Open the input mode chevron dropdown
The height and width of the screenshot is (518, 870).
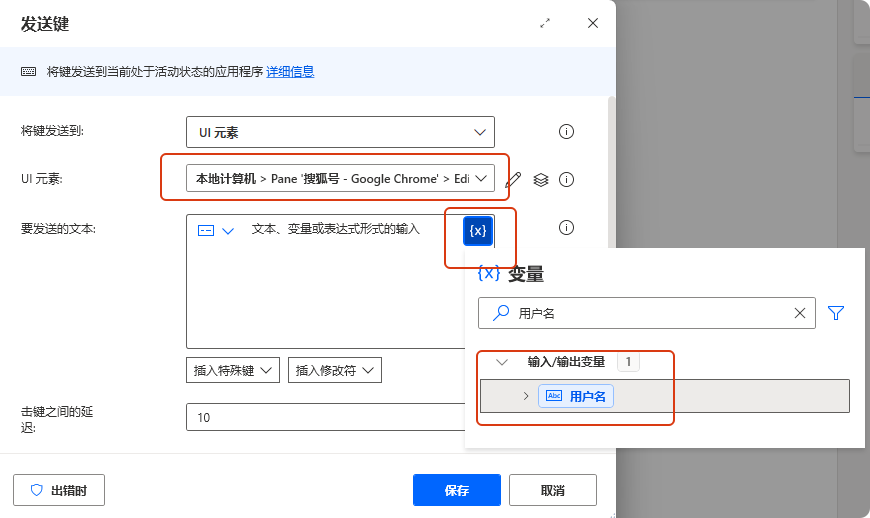[x=228, y=231]
